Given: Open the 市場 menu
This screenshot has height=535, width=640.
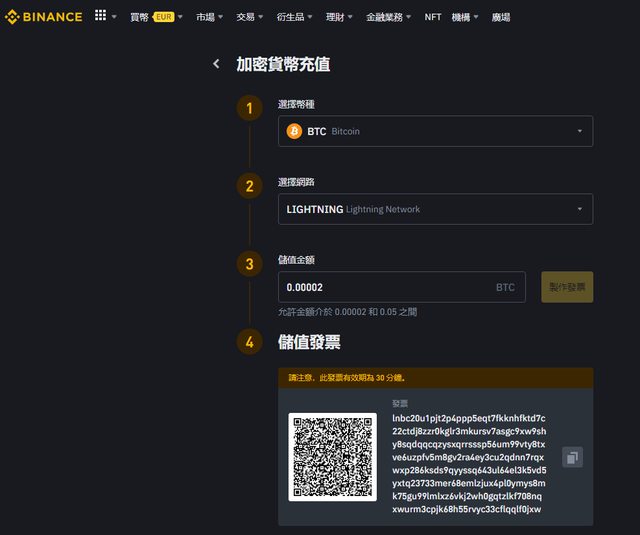Looking at the screenshot, I should click(x=209, y=17).
